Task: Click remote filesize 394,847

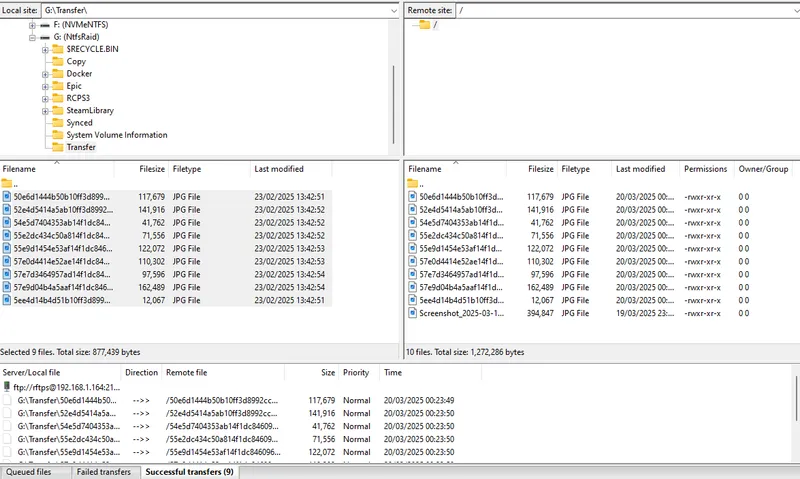Action: click(540, 313)
